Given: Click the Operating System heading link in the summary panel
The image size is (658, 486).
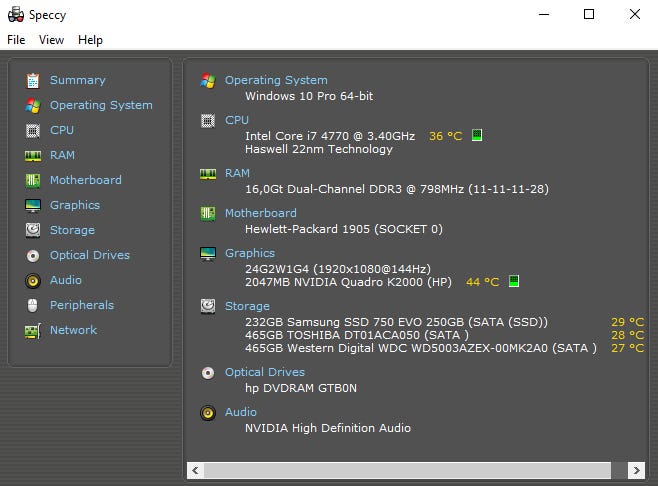Looking at the screenshot, I should pyautogui.click(x=276, y=80).
